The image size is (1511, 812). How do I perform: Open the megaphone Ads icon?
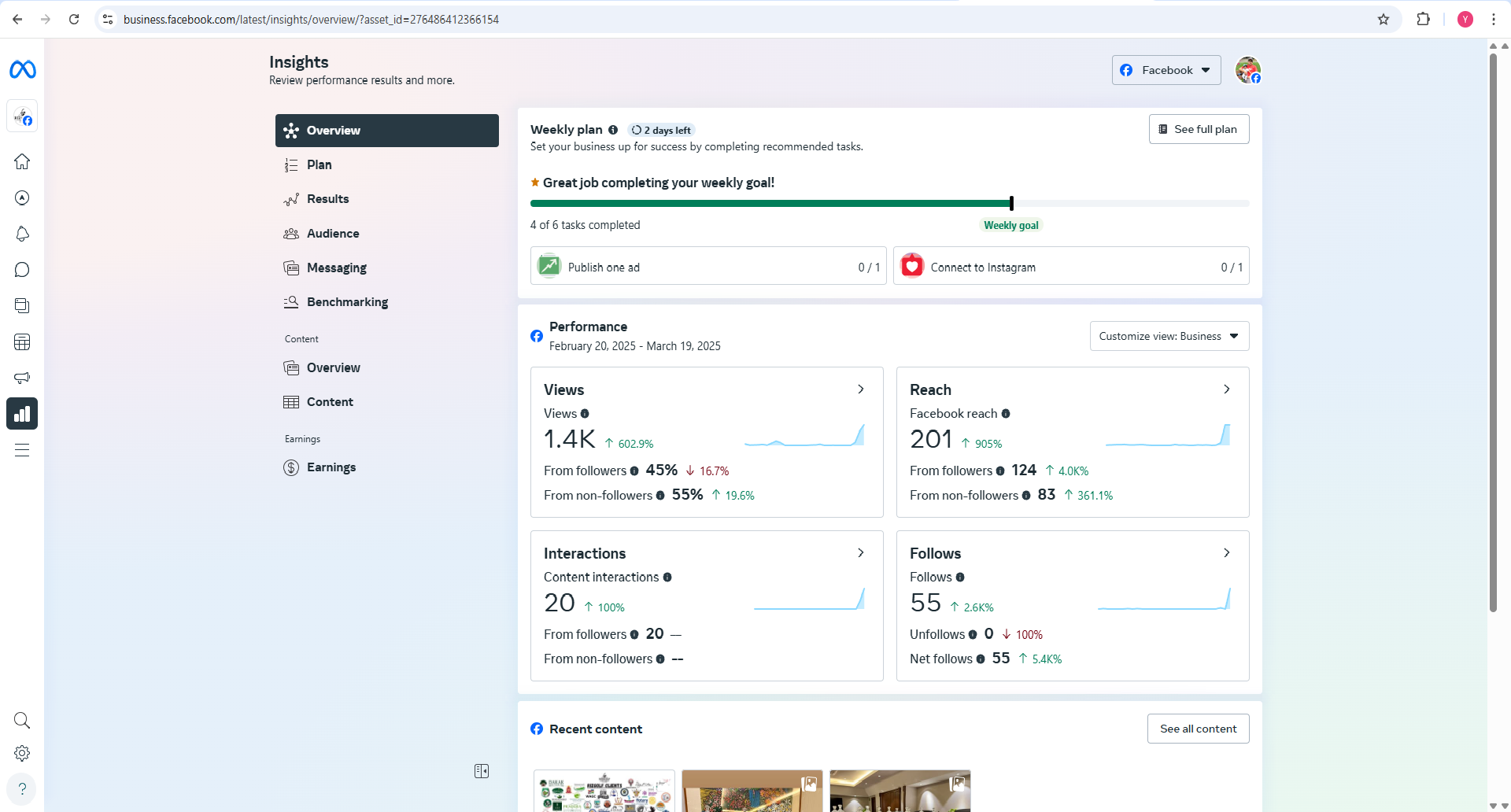(22, 378)
